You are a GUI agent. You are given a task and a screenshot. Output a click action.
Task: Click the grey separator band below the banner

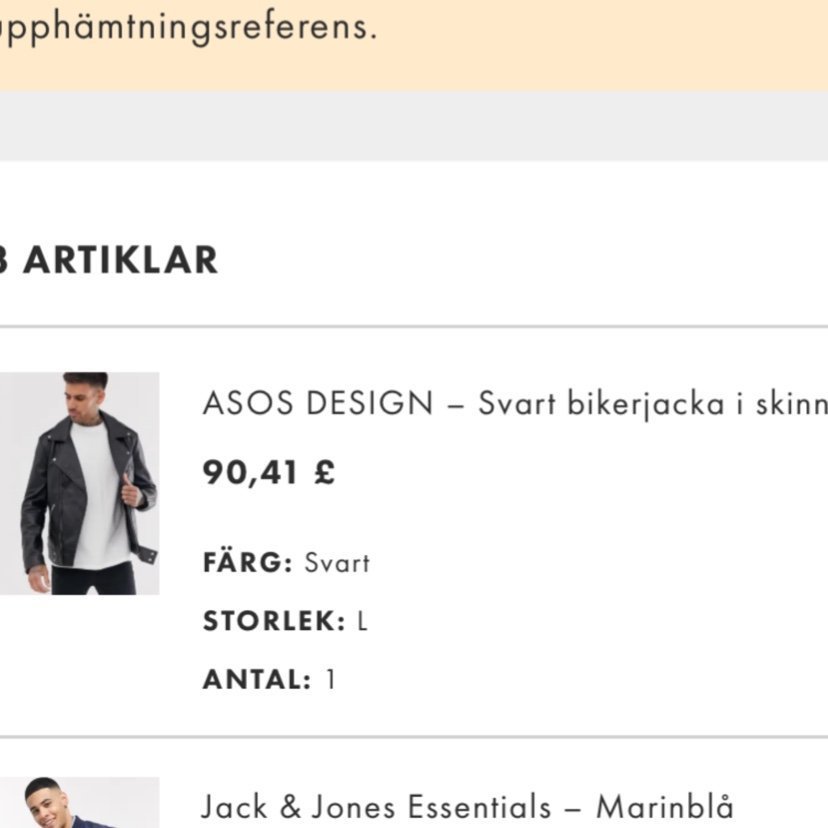tap(414, 125)
